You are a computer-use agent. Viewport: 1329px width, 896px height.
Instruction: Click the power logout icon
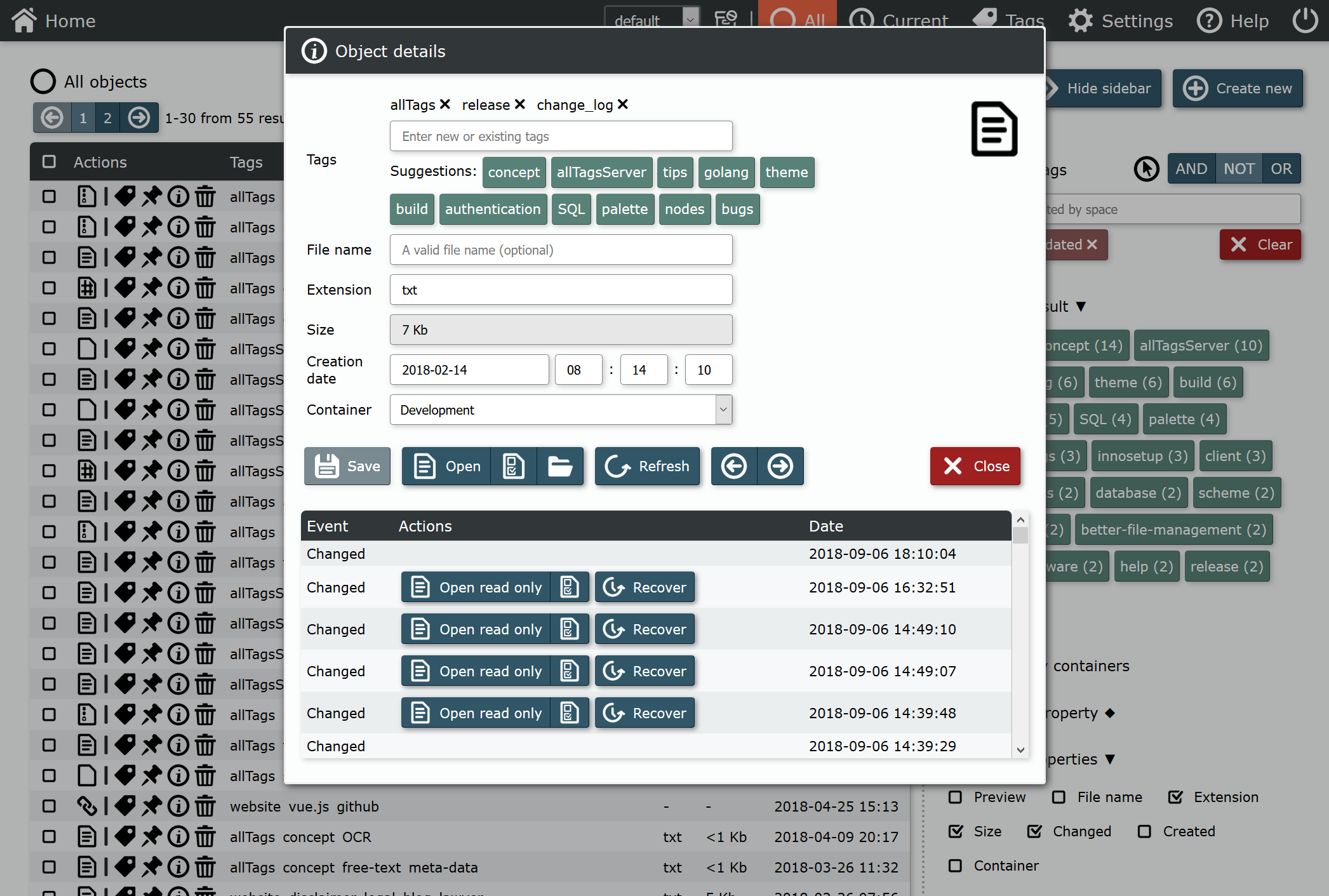[x=1306, y=20]
